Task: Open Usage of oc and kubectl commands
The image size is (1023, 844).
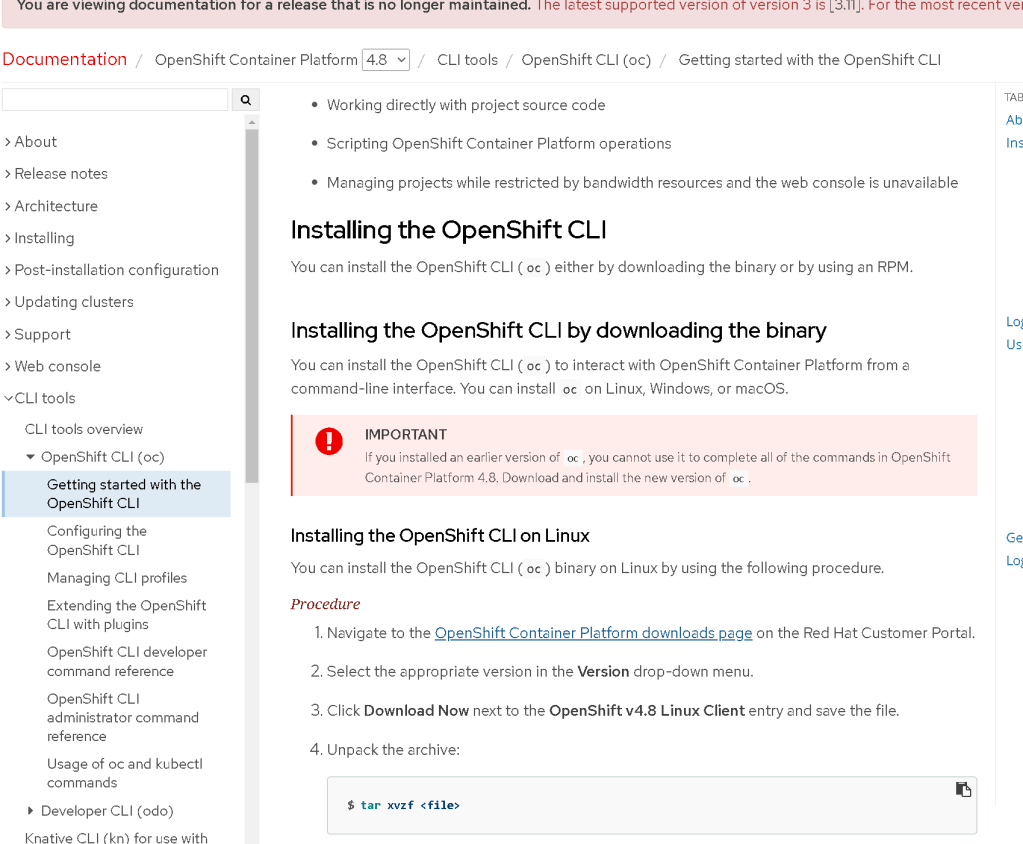Action: [125, 773]
